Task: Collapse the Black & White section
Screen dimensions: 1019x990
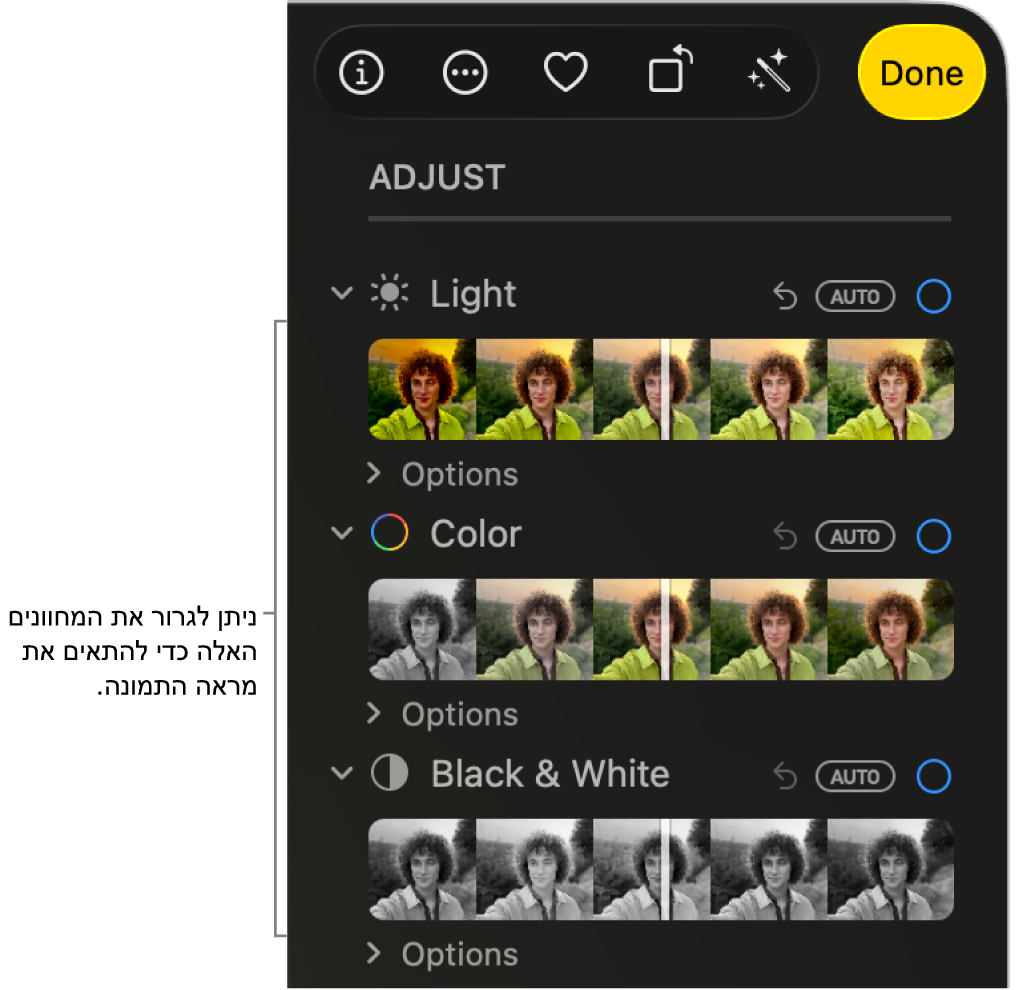Action: [x=342, y=773]
